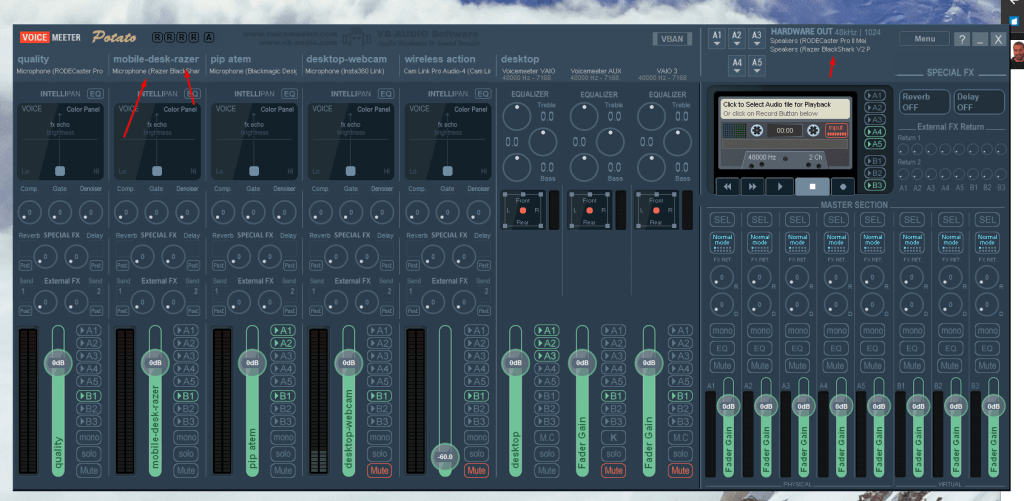Enable B2 routing on the desktop-webcam strip
Viewport: 1024px width, 501px height.
click(x=379, y=409)
